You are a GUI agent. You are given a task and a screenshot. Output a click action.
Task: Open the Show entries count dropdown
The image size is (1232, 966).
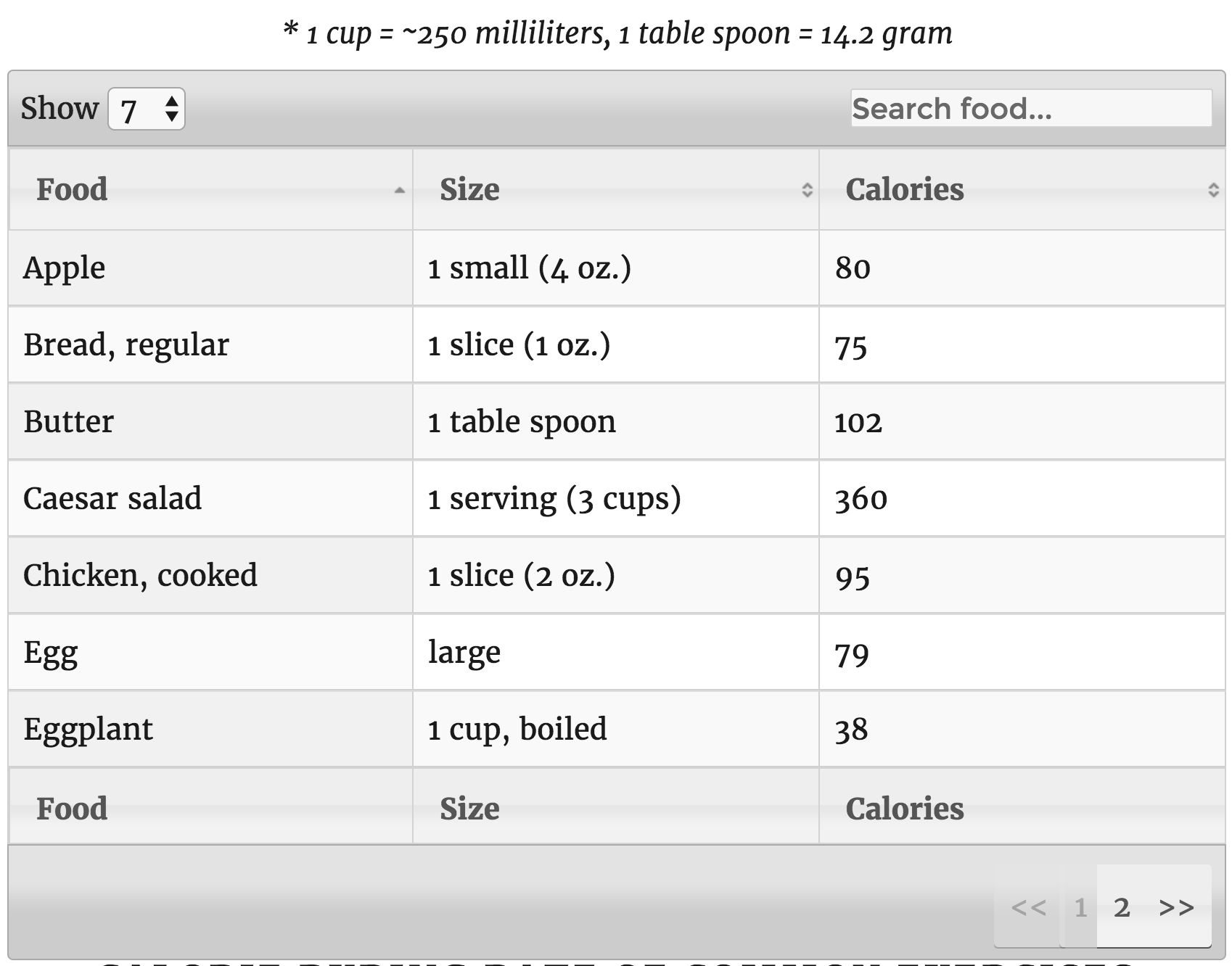147,110
